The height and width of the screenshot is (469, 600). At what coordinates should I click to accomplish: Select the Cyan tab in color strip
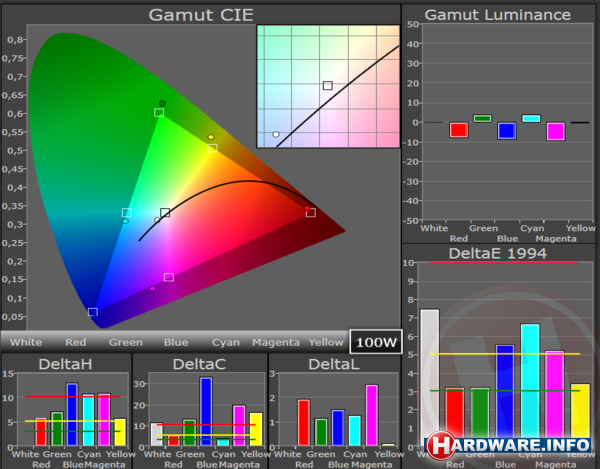226,342
